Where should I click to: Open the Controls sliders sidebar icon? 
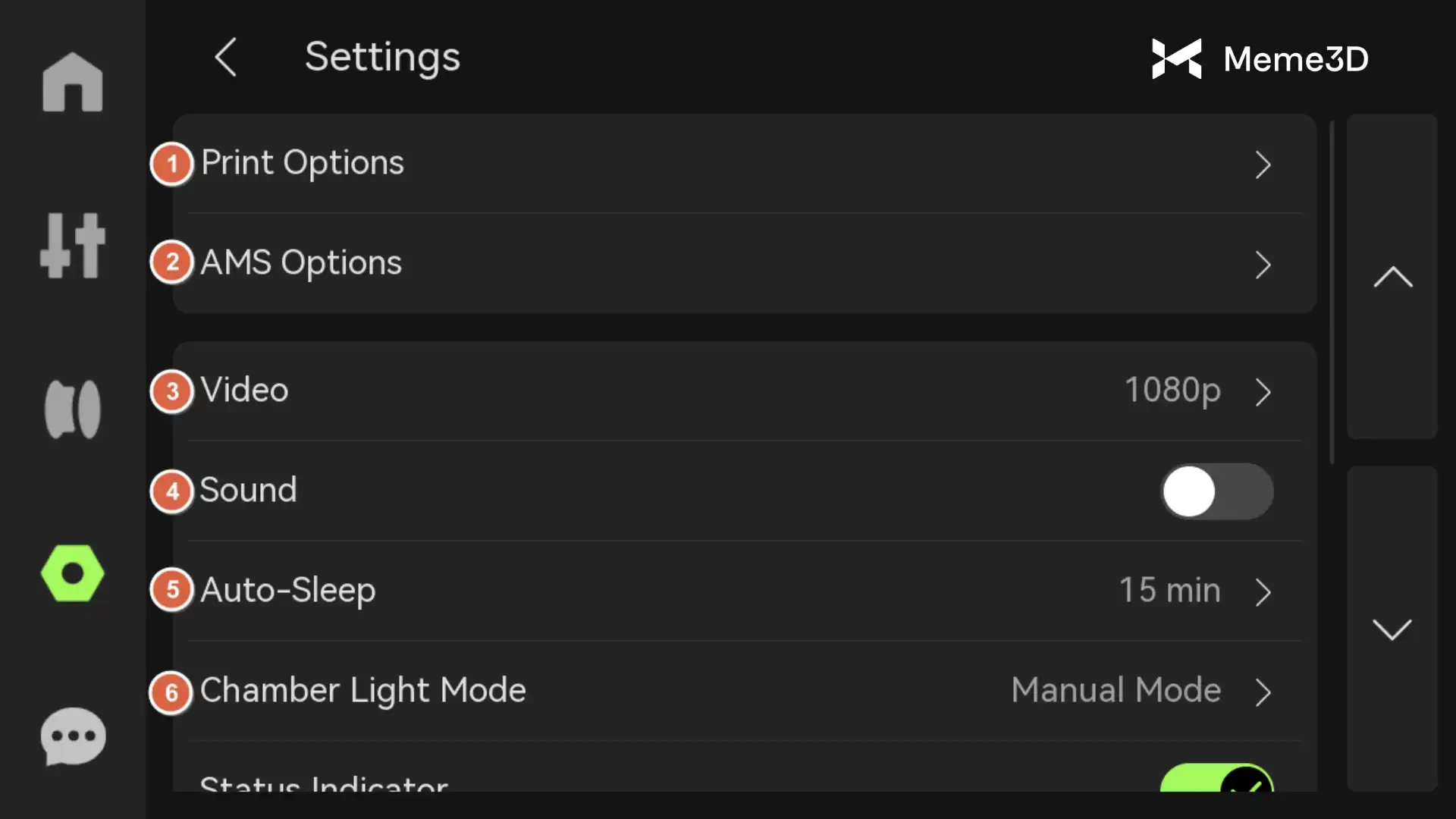click(x=73, y=246)
